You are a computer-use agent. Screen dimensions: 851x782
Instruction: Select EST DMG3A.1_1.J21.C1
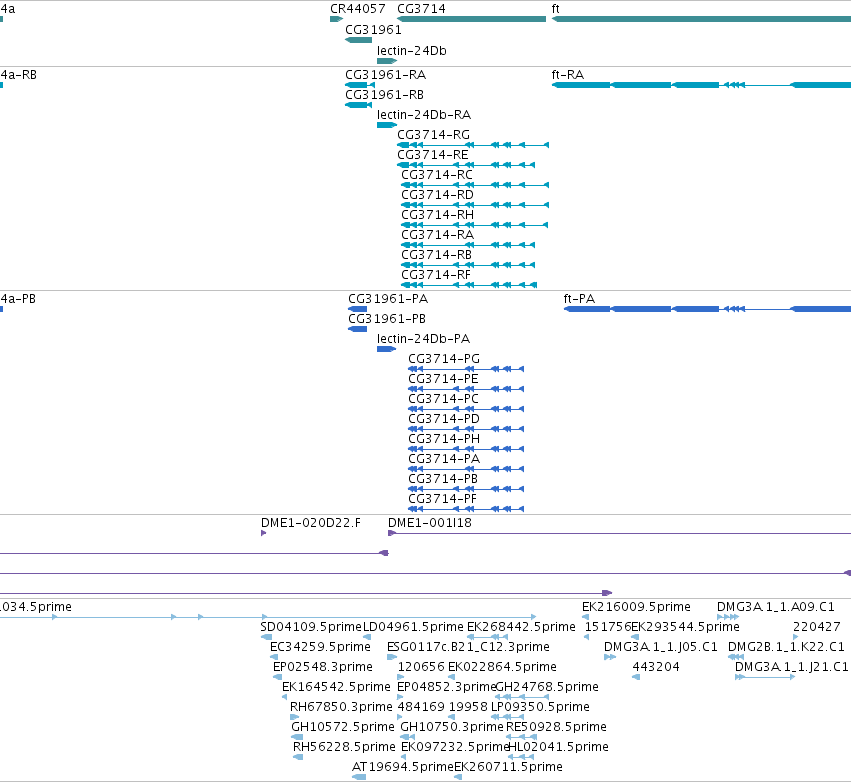point(765,677)
